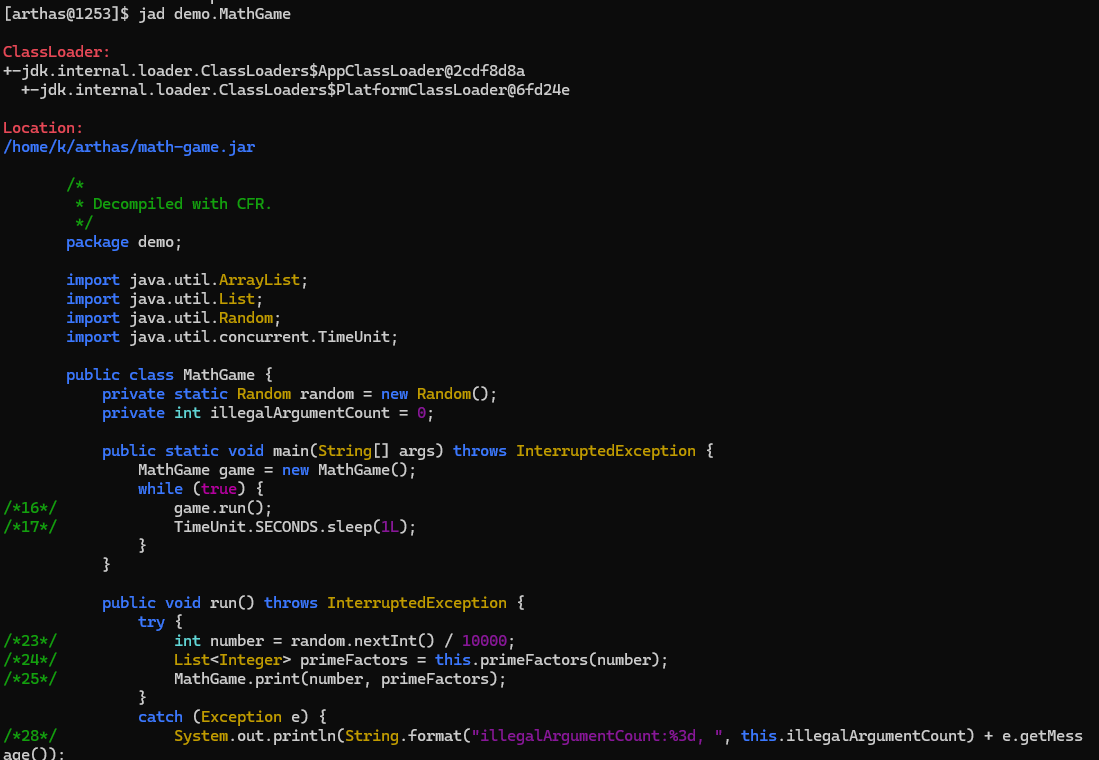Click the red 'Location:' heading
The image size is (1099, 760).
coord(43,128)
